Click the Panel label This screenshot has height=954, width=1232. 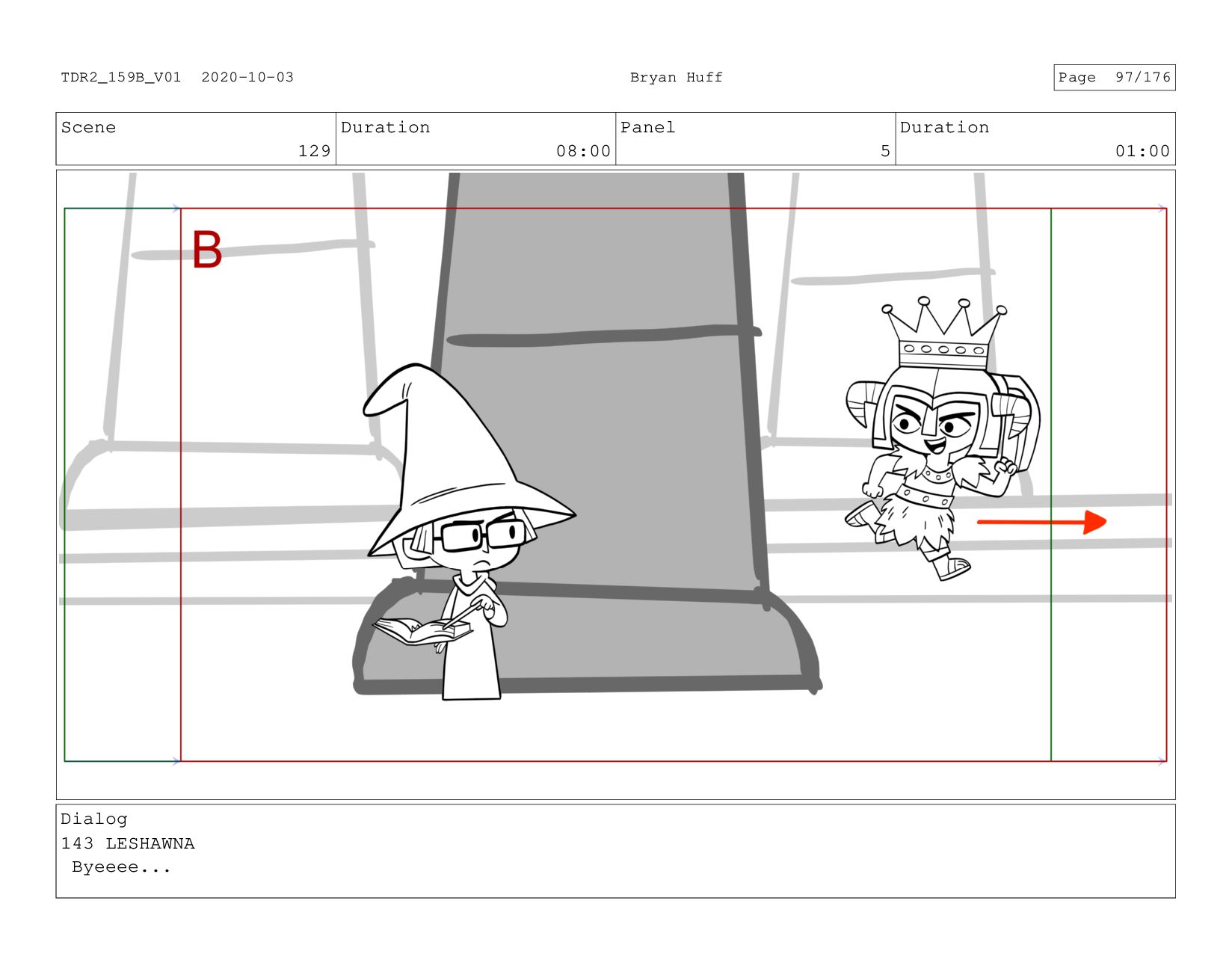tap(647, 127)
